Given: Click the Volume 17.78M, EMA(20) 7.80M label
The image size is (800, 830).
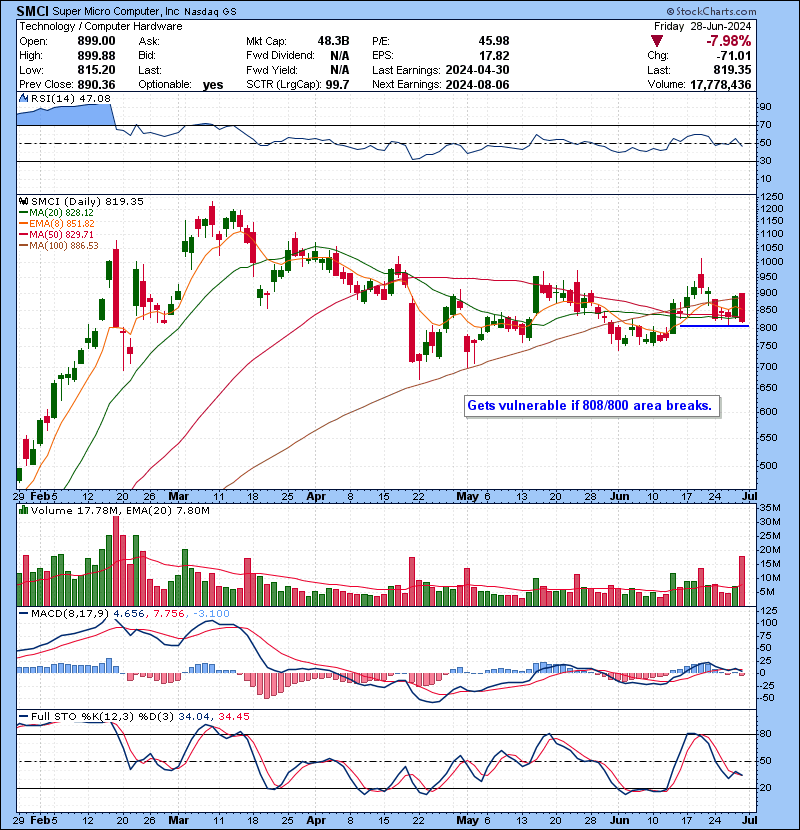Looking at the screenshot, I should (x=120, y=510).
